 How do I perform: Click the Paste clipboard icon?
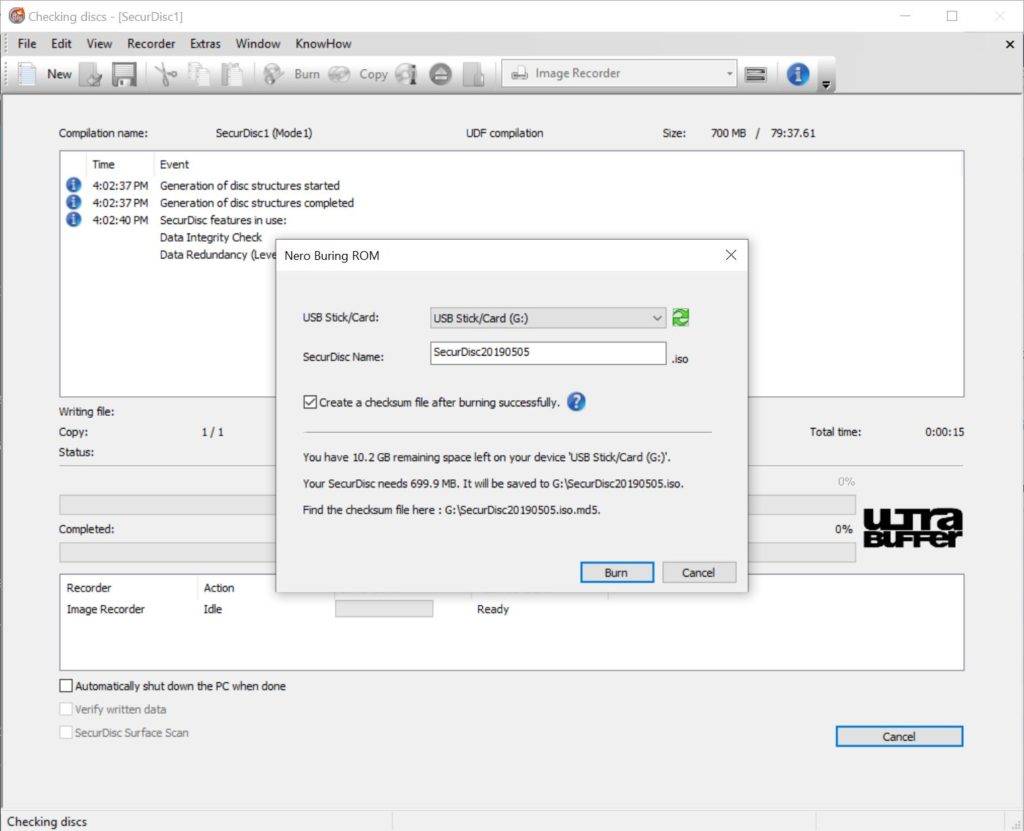[x=232, y=74]
